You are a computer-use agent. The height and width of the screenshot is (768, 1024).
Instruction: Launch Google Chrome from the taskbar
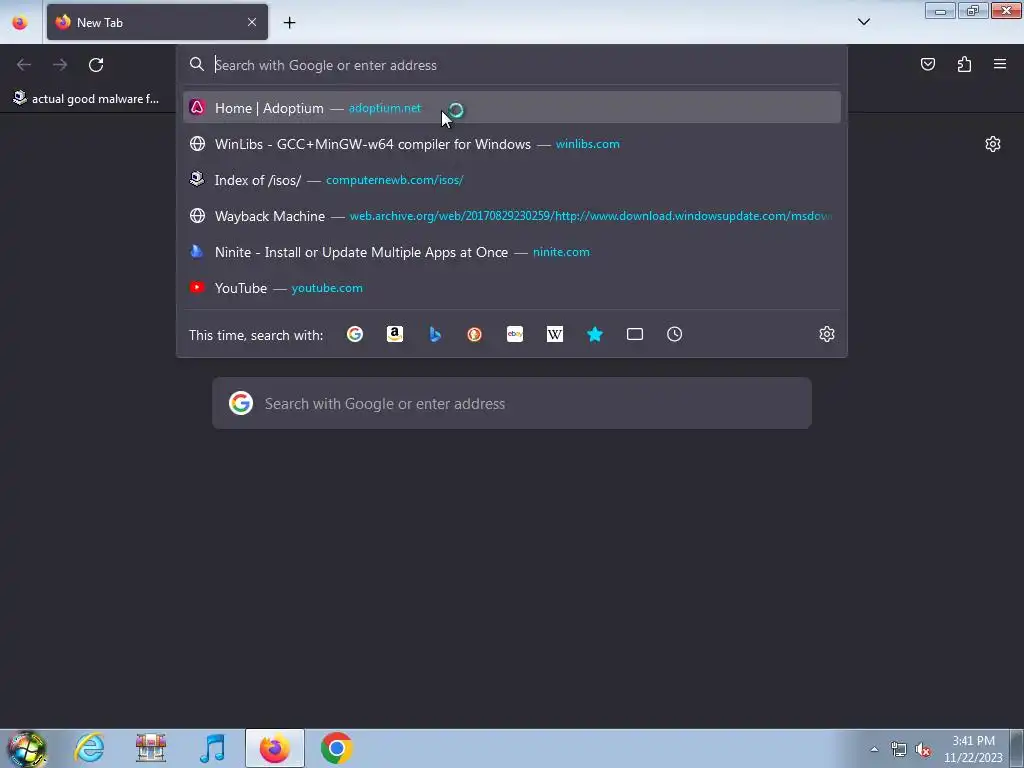[336, 748]
